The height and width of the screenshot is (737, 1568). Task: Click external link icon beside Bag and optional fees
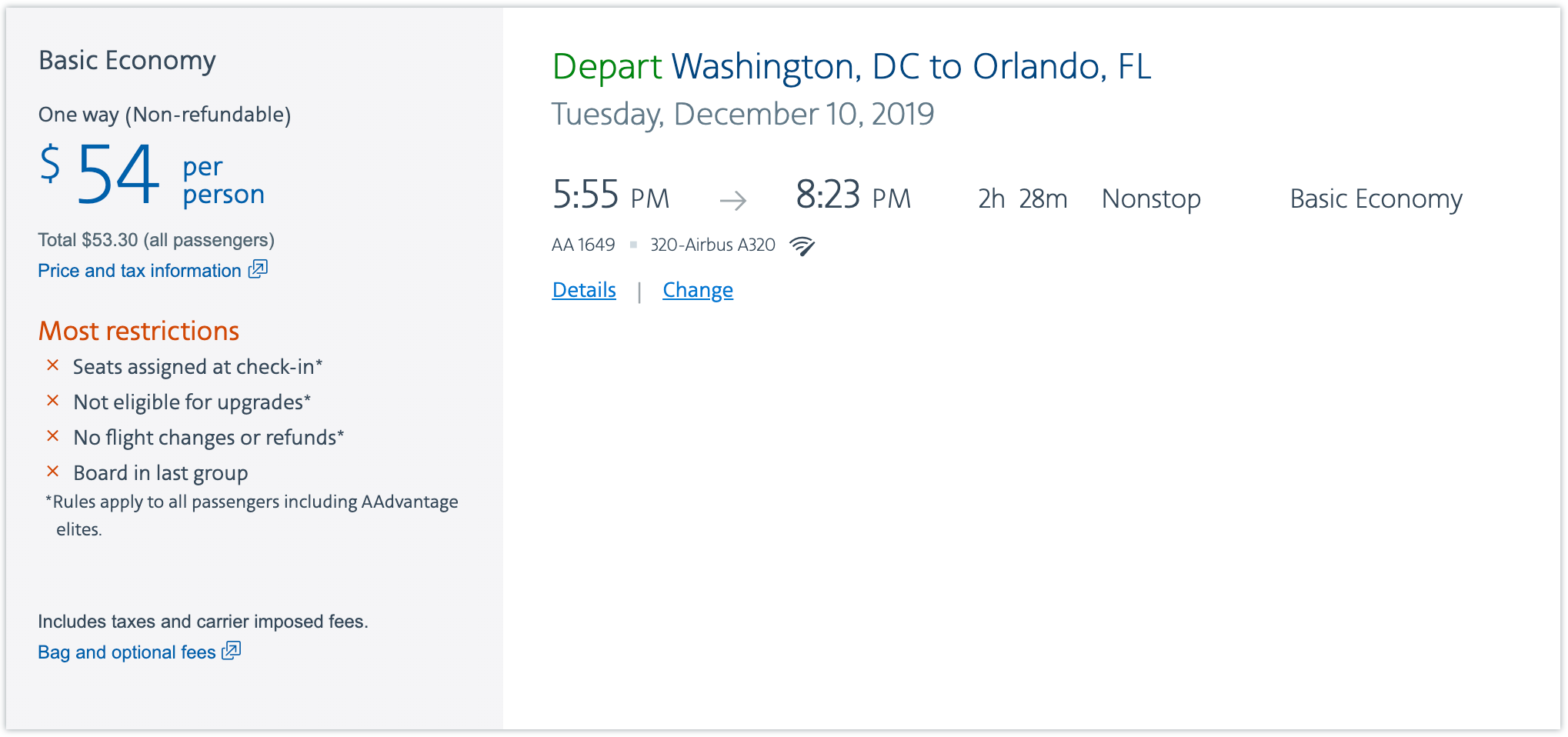click(x=232, y=651)
